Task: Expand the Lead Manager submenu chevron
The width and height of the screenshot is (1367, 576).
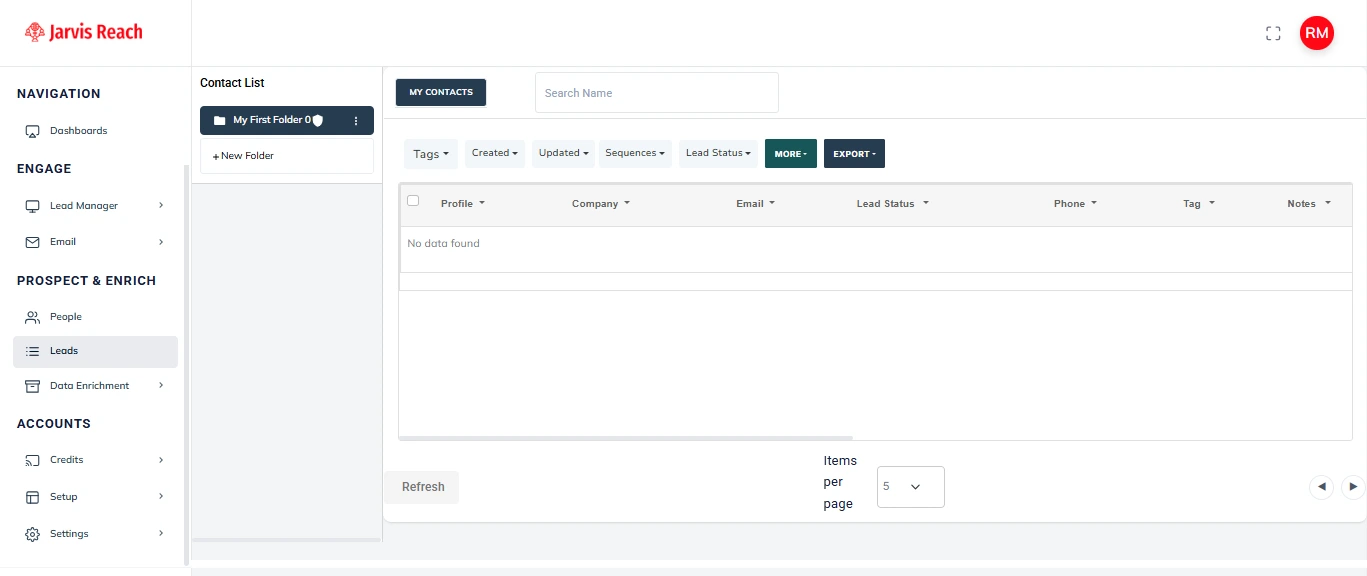Action: point(161,206)
